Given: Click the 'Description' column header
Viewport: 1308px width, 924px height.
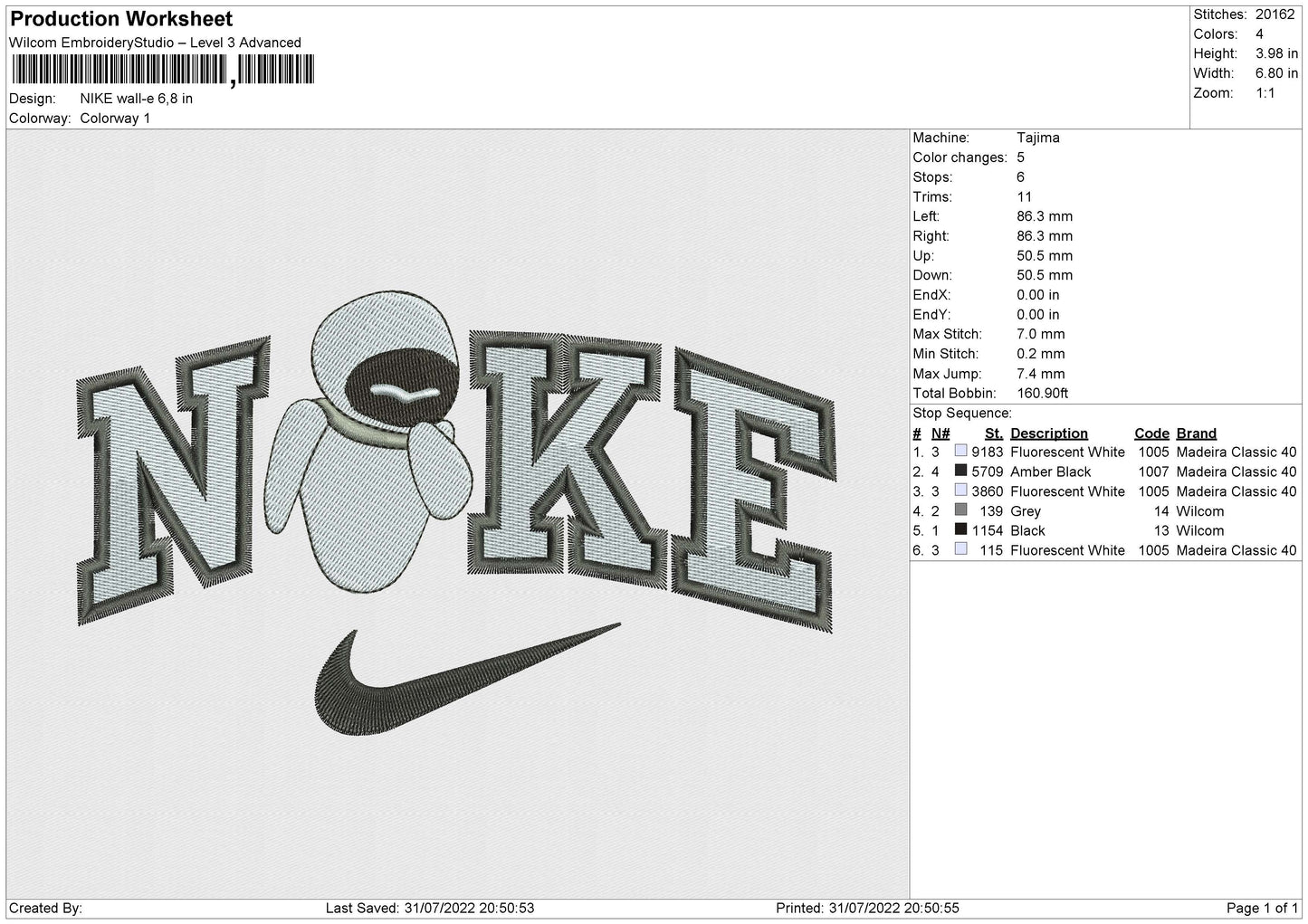Looking at the screenshot, I should pos(1049,433).
